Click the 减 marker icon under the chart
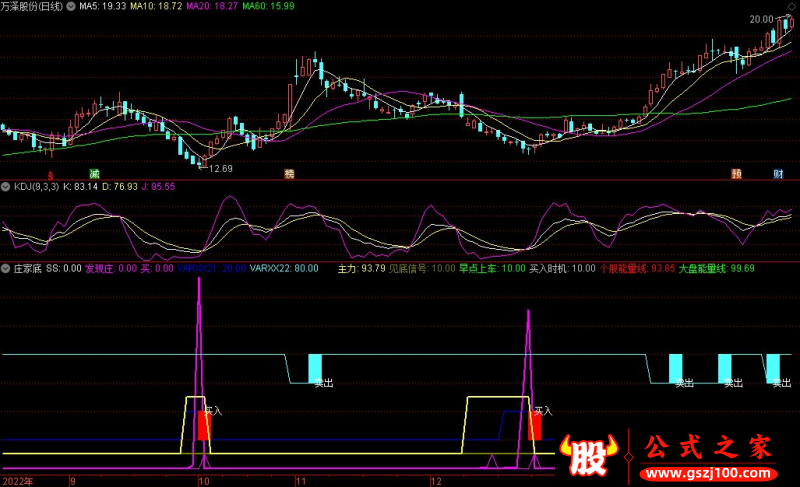The height and width of the screenshot is (487, 800). coord(95,174)
